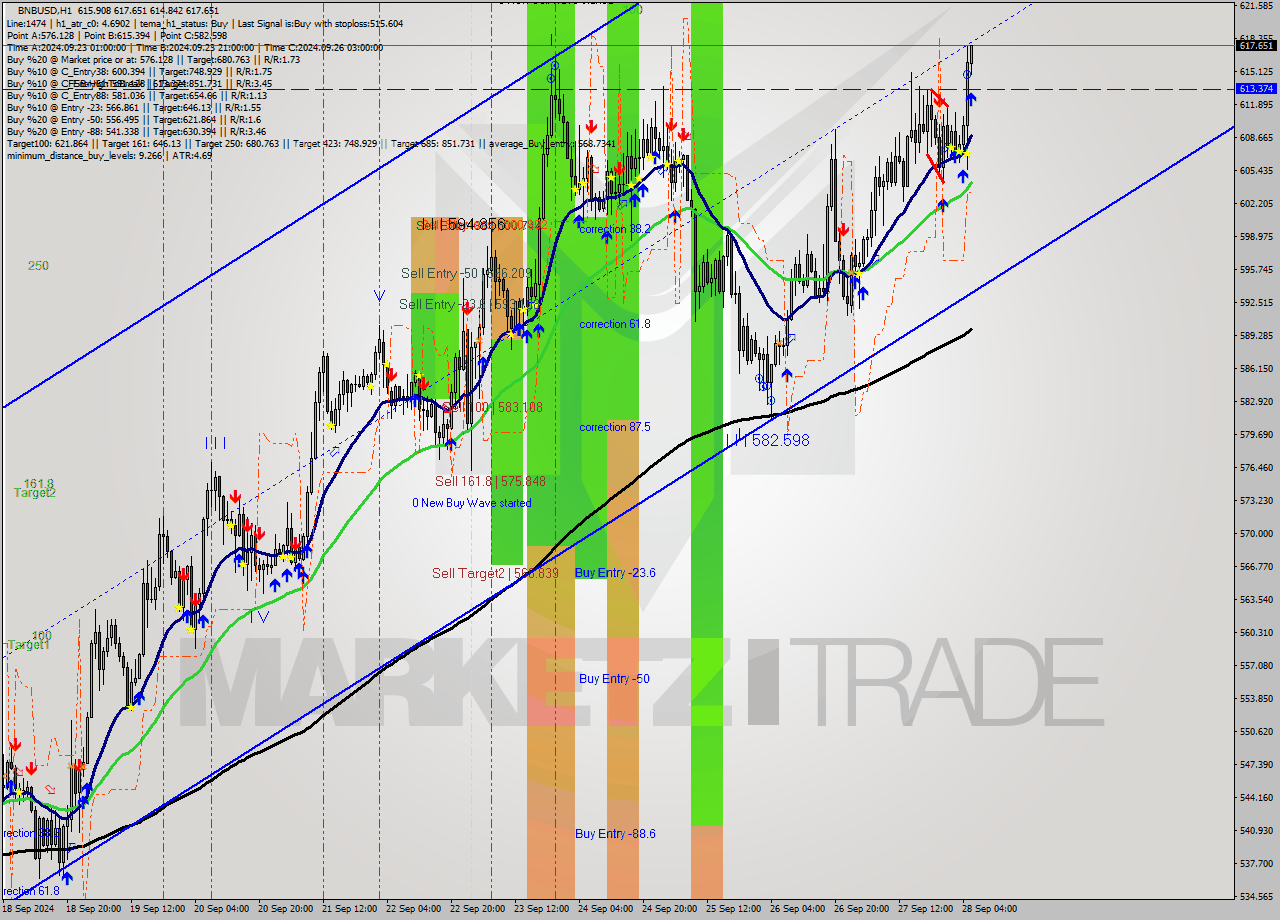Click the 'Time A:2024.09.23 01:00:00' line
The height and width of the screenshot is (920, 1280).
[194, 47]
